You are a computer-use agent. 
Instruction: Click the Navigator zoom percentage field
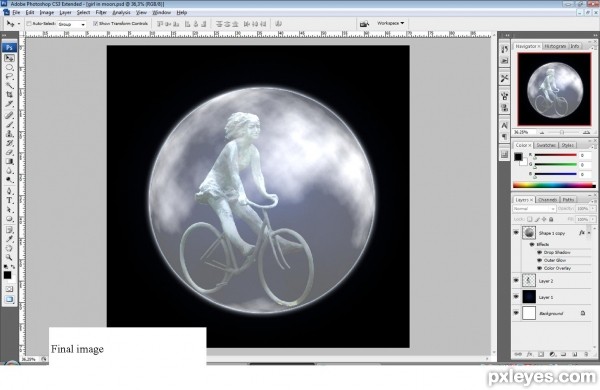(525, 132)
